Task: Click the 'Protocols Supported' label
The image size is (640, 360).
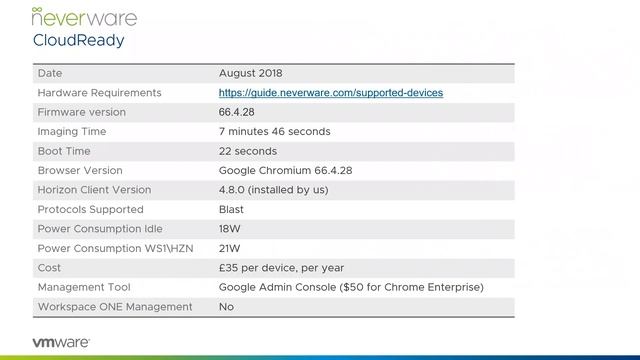Action: click(x=91, y=209)
